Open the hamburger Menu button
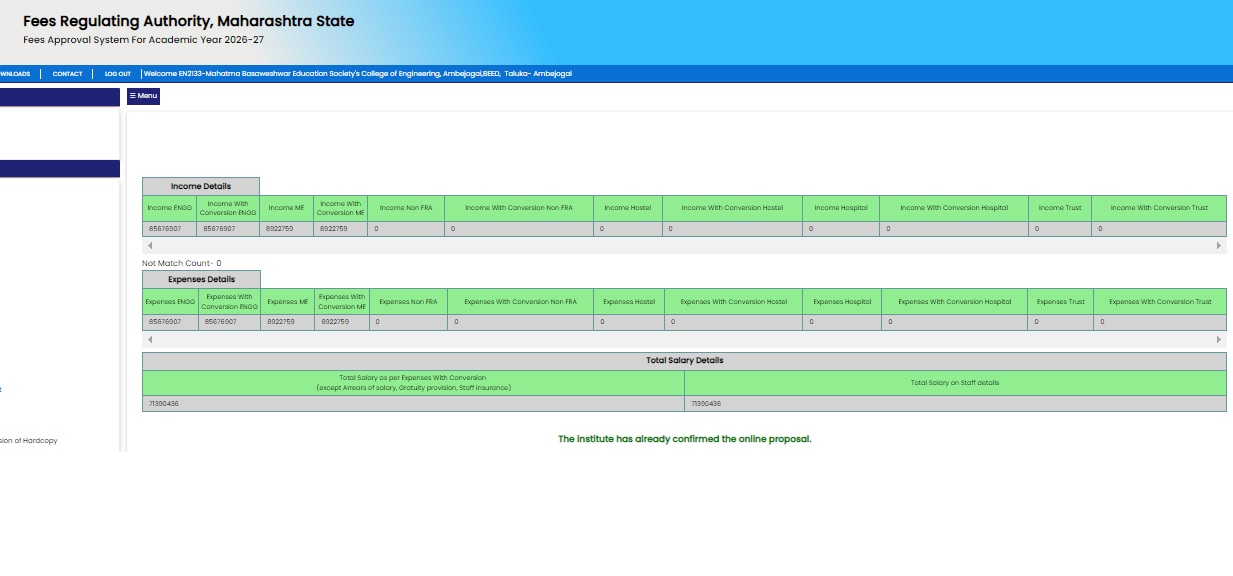Viewport: 1233px width, 576px height. click(143, 96)
